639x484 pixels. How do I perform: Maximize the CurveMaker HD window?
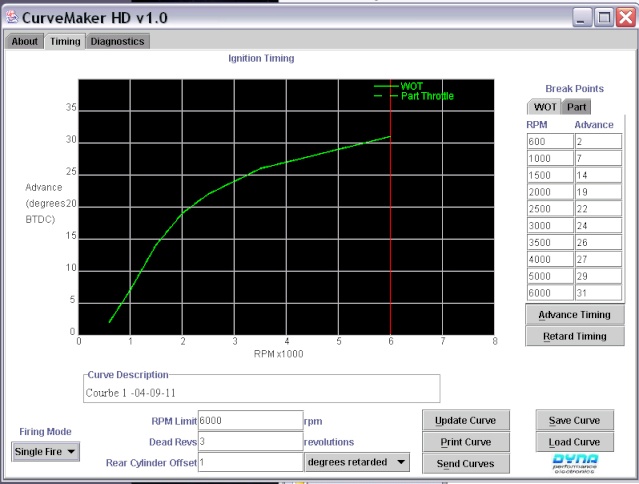pos(604,18)
